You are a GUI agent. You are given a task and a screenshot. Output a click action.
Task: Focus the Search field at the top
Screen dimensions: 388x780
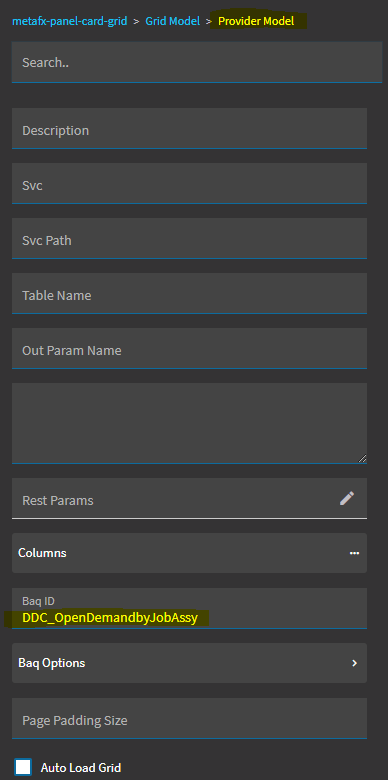(x=197, y=62)
